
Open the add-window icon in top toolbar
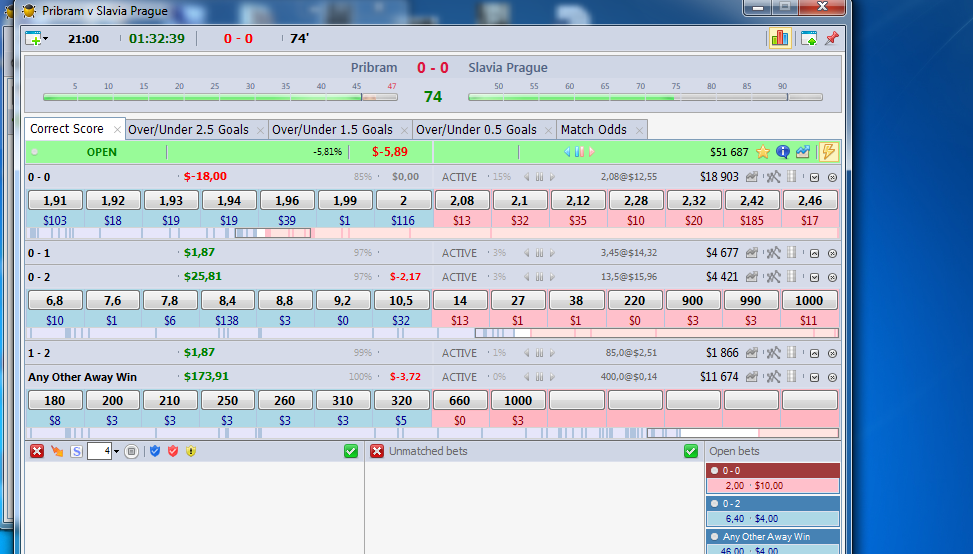33,38
